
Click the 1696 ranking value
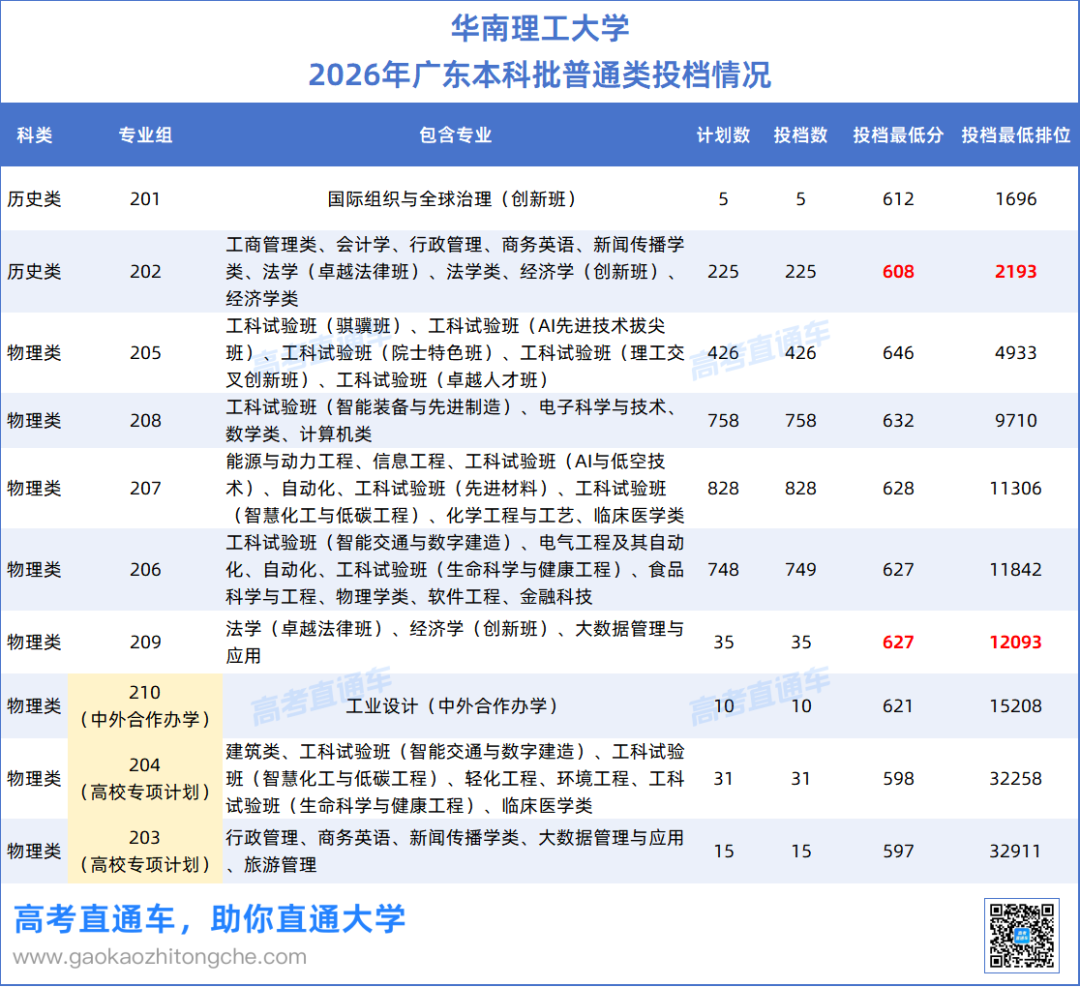point(1016,199)
